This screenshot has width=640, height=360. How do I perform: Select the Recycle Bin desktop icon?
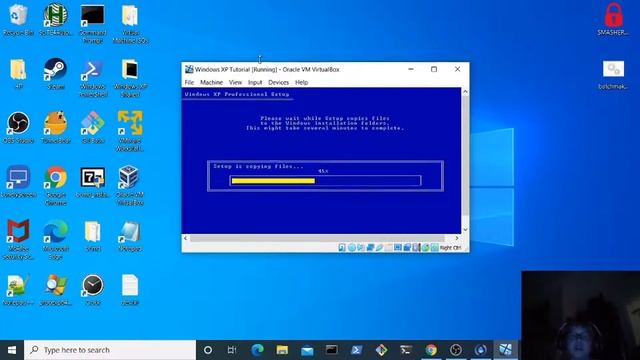18,20
